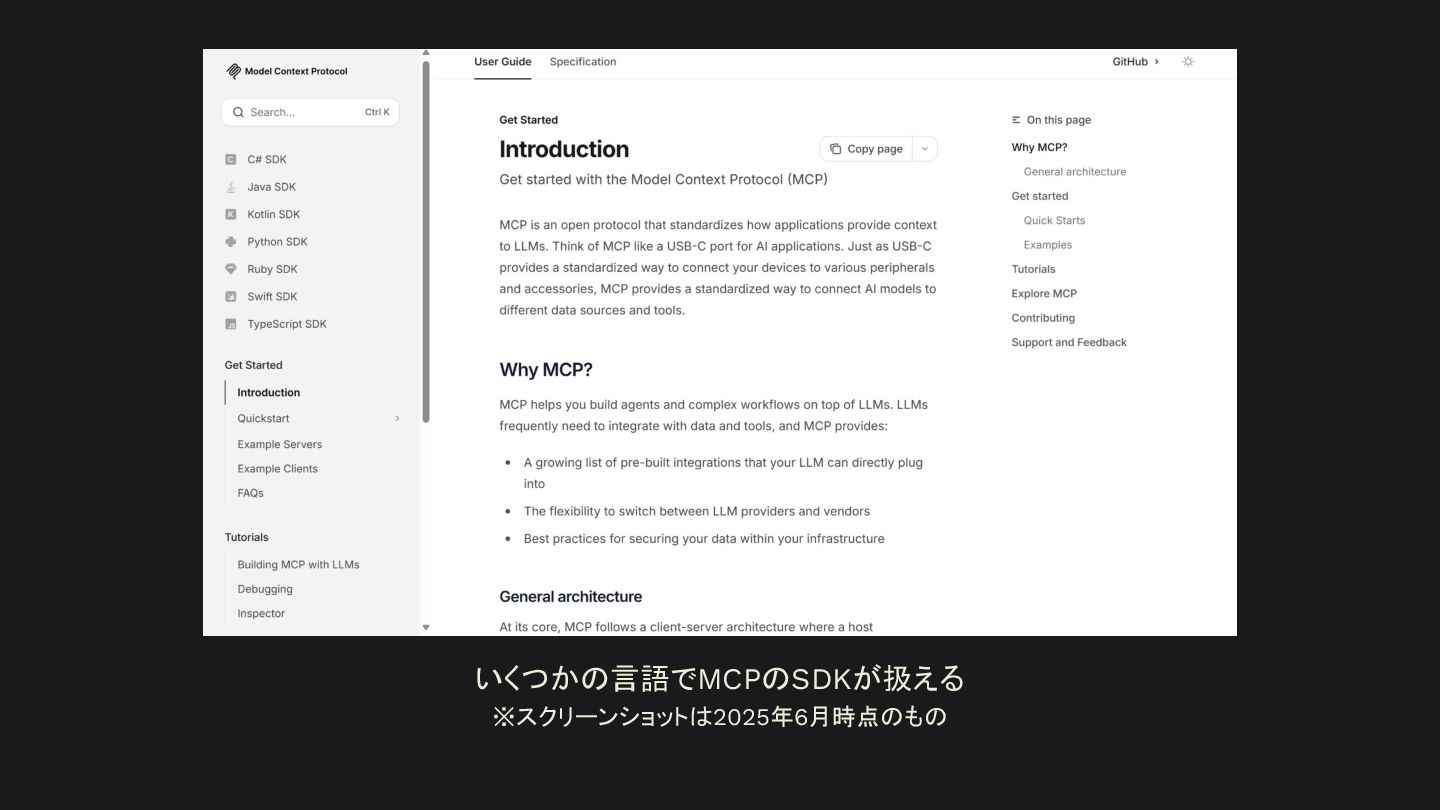Open C# SDK in sidebar
This screenshot has width=1440, height=810.
[x=267, y=159]
